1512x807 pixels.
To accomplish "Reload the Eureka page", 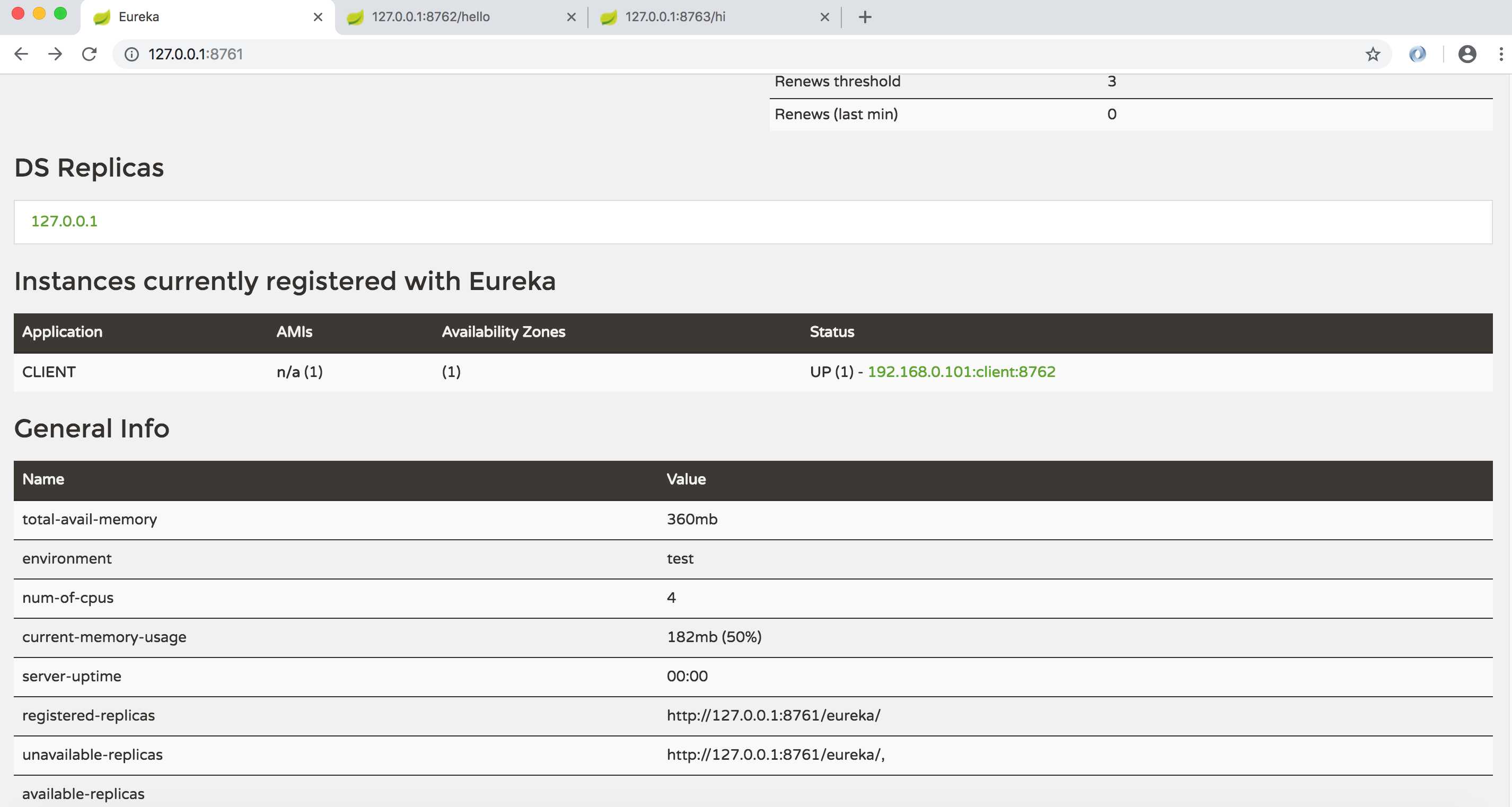I will click(x=89, y=54).
